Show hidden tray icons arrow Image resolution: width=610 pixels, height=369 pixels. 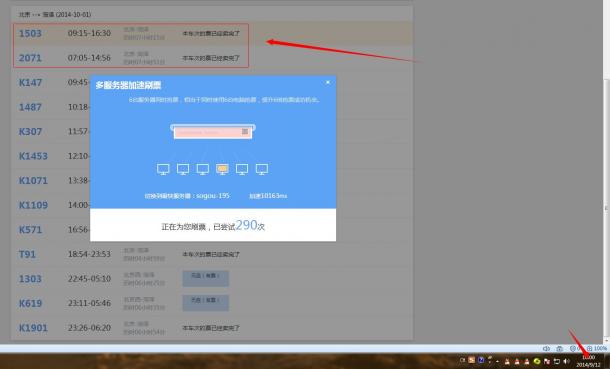tap(497, 361)
